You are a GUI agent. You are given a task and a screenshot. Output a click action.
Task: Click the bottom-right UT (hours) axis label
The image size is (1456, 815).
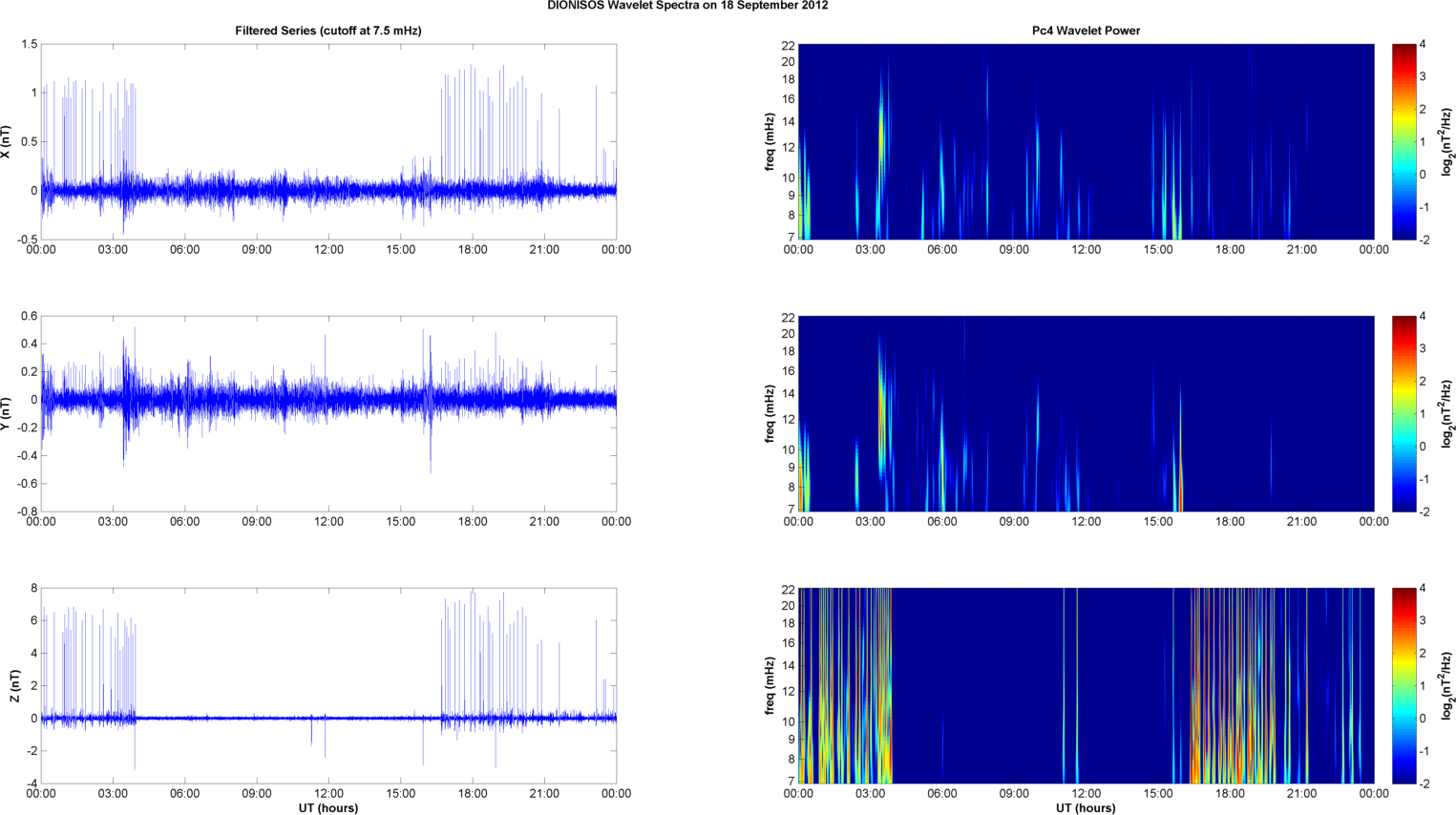click(x=1086, y=808)
